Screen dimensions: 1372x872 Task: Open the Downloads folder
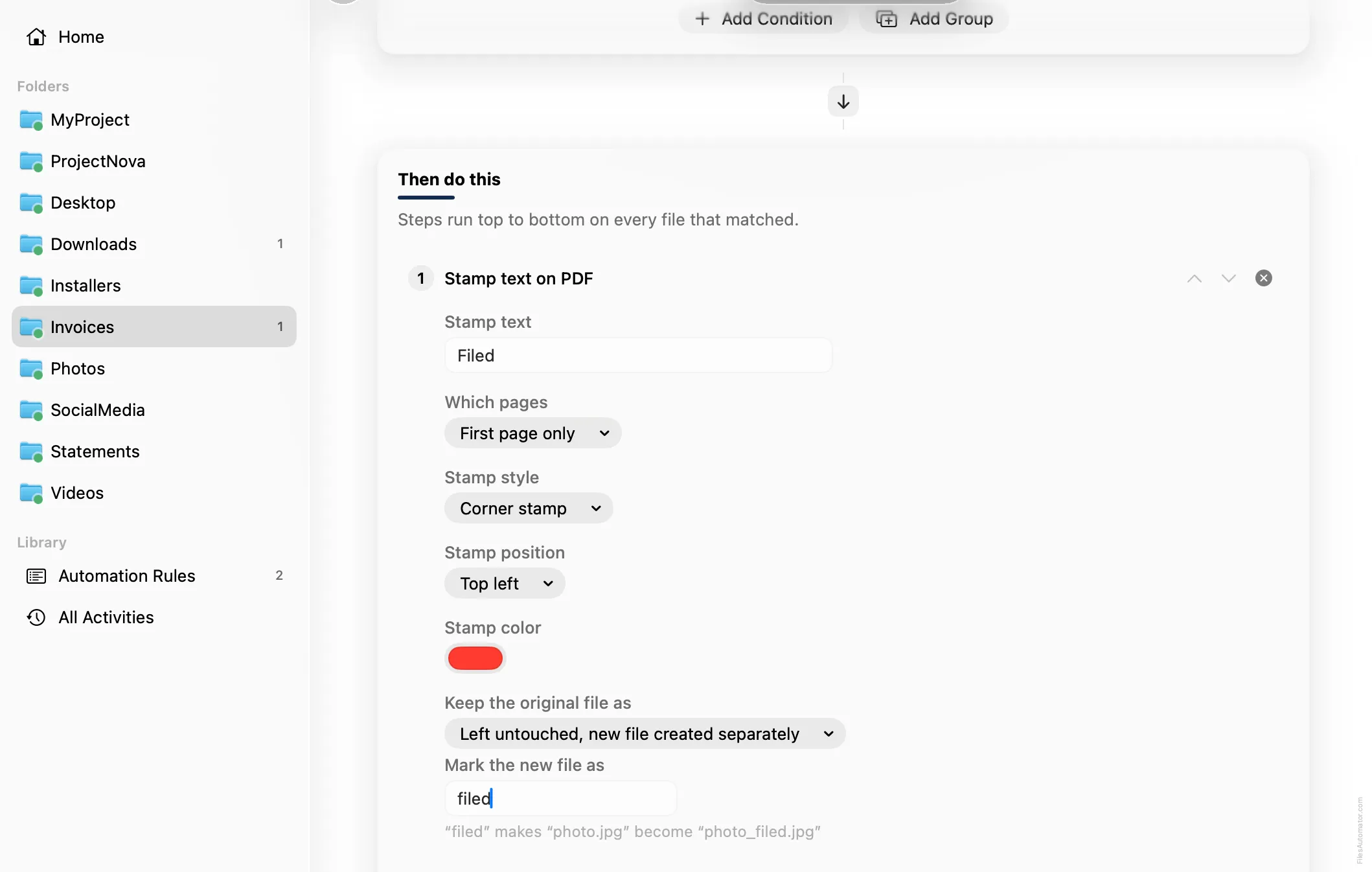click(x=154, y=244)
